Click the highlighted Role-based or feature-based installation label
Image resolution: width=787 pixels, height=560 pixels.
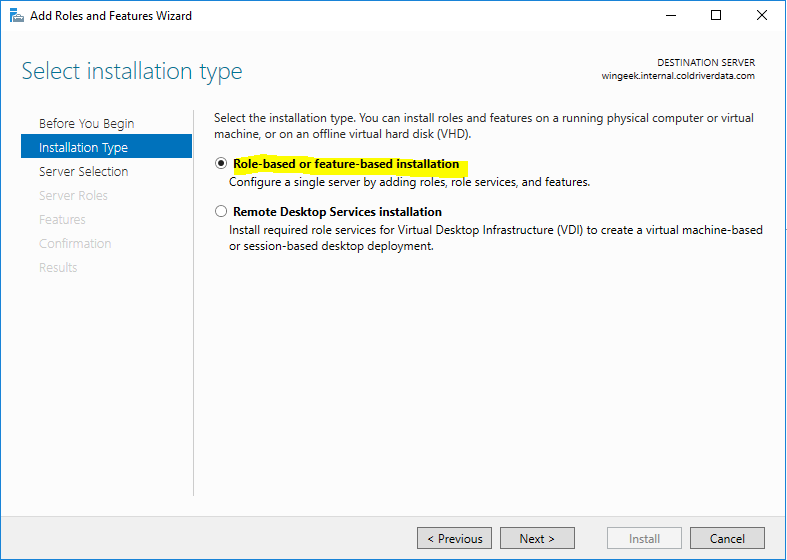coord(346,164)
